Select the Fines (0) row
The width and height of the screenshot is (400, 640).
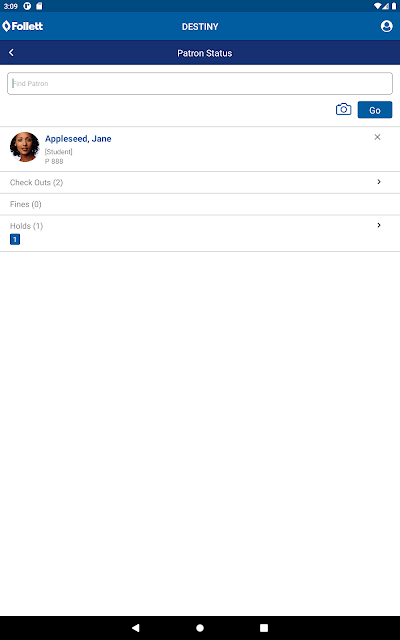pos(200,204)
